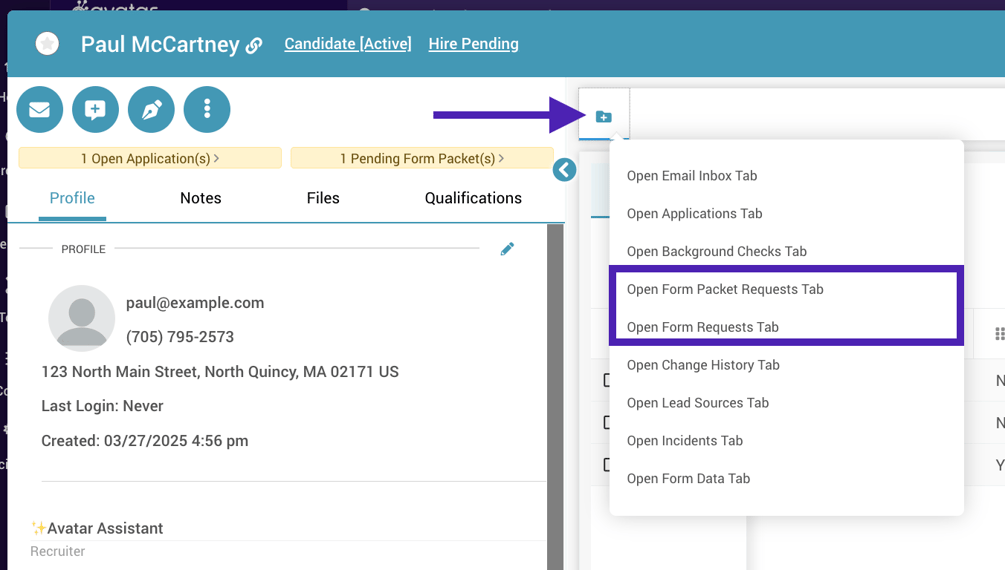
Task: Click the Created 03/27/2025 timestamp
Action: tap(145, 440)
